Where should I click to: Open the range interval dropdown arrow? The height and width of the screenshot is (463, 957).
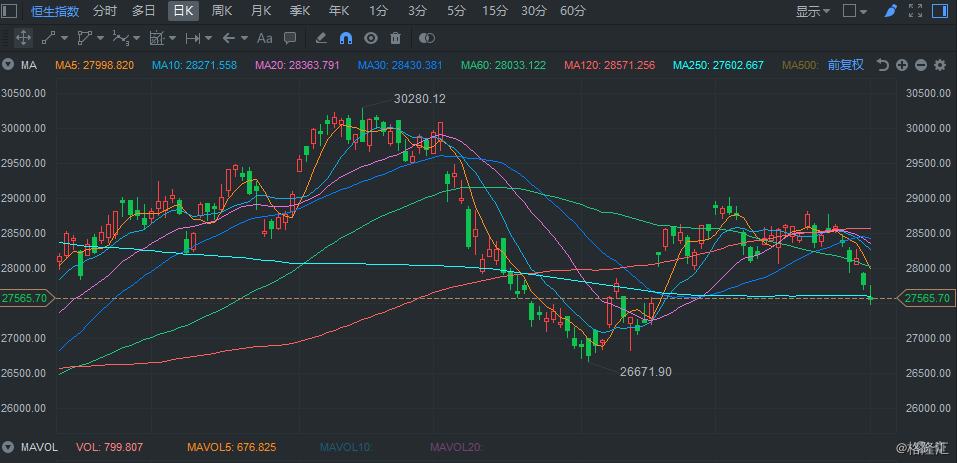click(209, 38)
